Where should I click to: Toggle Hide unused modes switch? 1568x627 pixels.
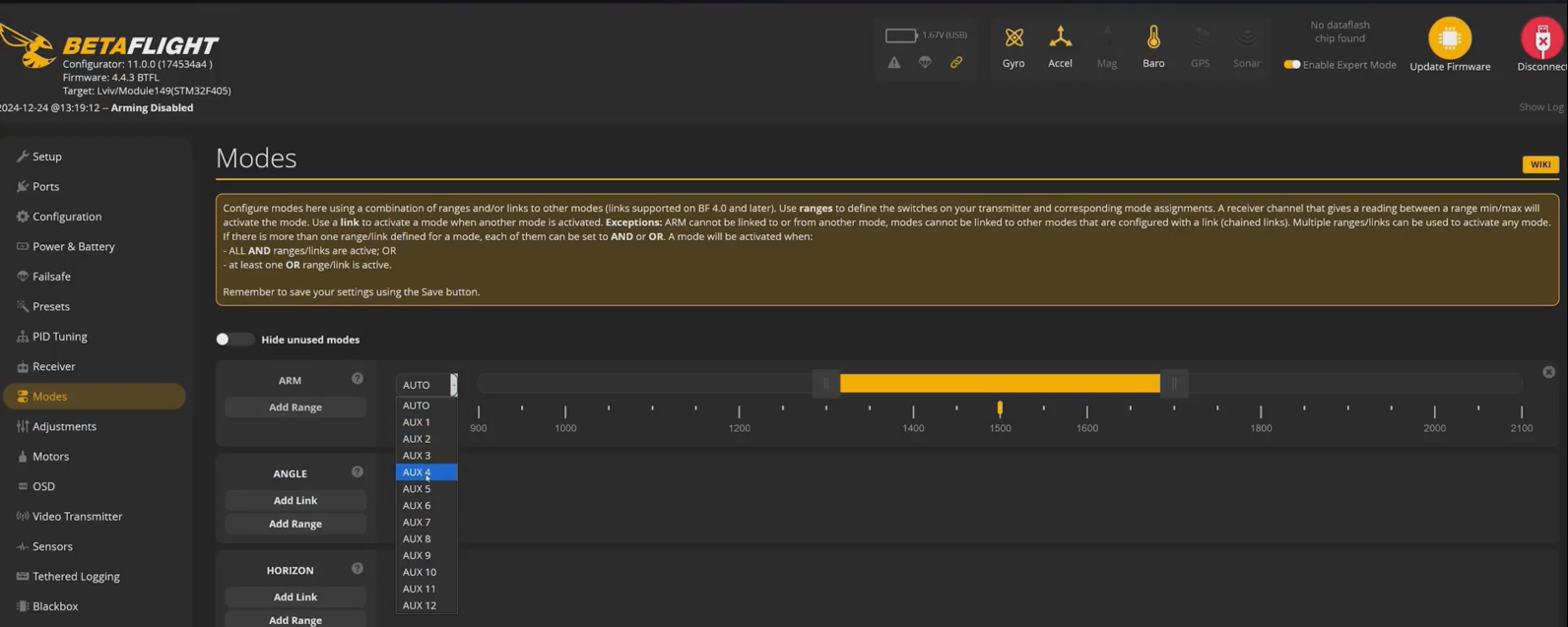(x=234, y=340)
